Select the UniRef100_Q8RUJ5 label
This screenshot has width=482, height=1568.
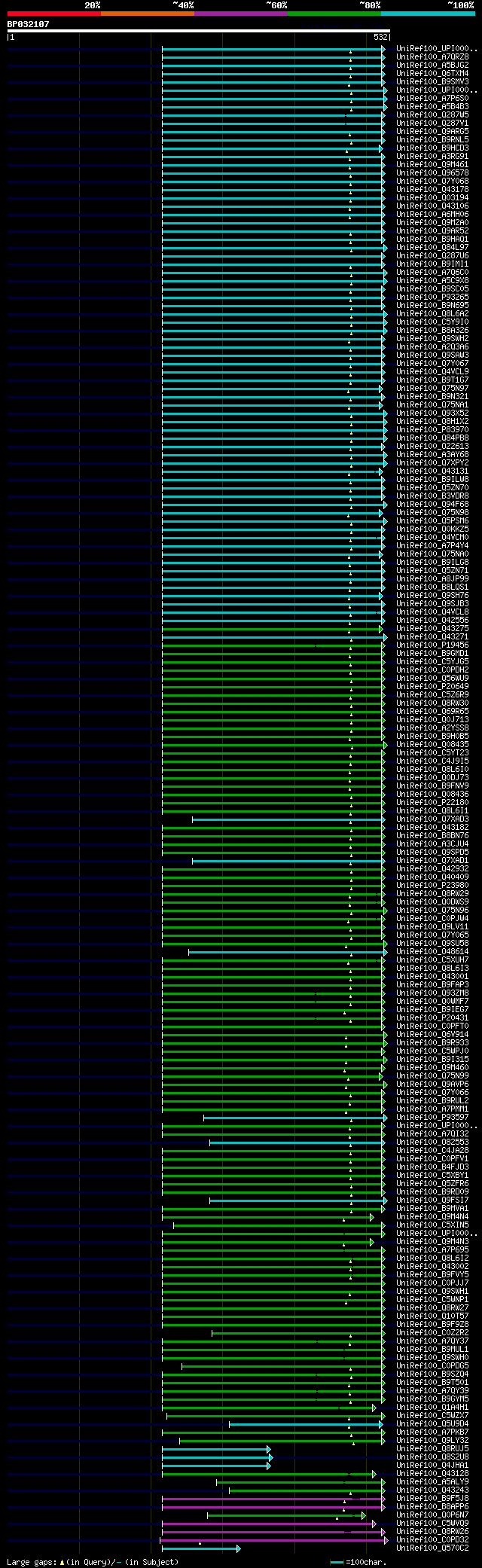[432, 1448]
